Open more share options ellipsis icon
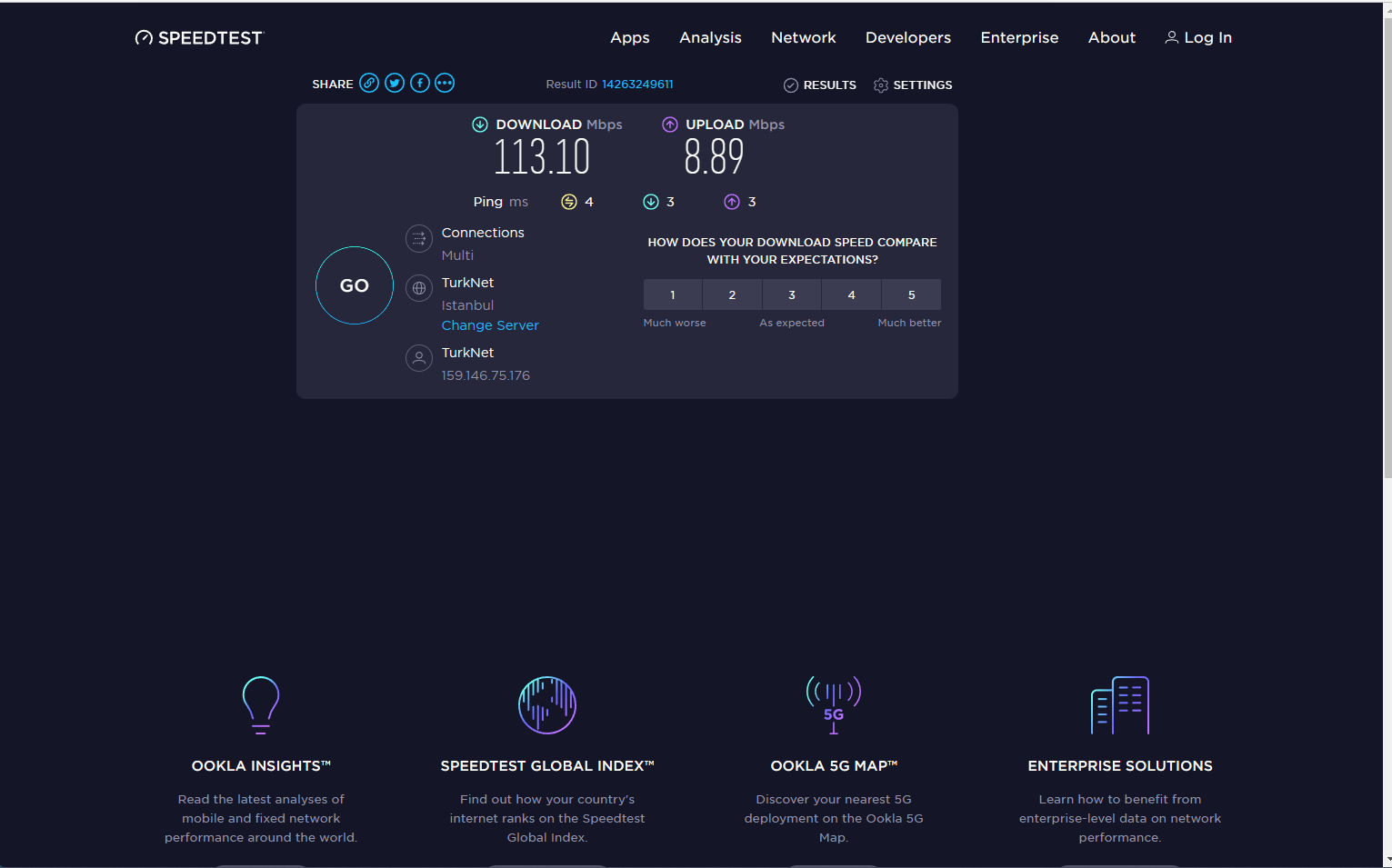Screen dimensions: 1392x868 pos(445,83)
